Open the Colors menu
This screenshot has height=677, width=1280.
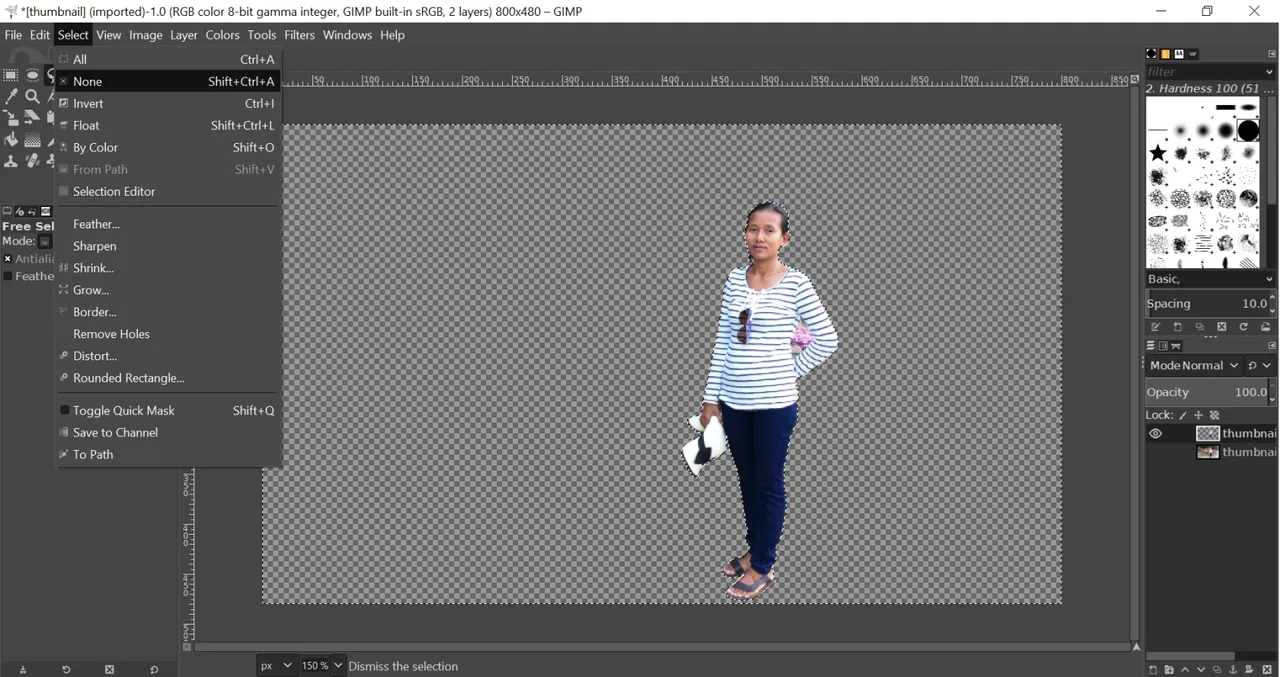tap(222, 35)
